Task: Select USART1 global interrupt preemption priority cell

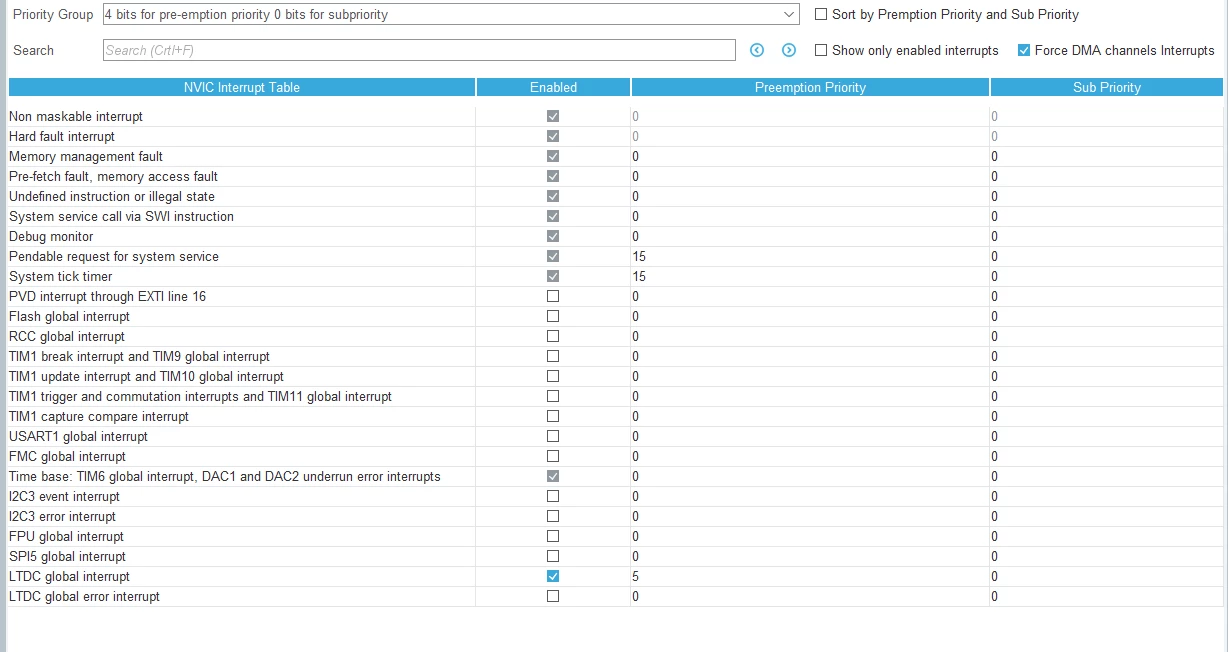Action: pos(810,436)
